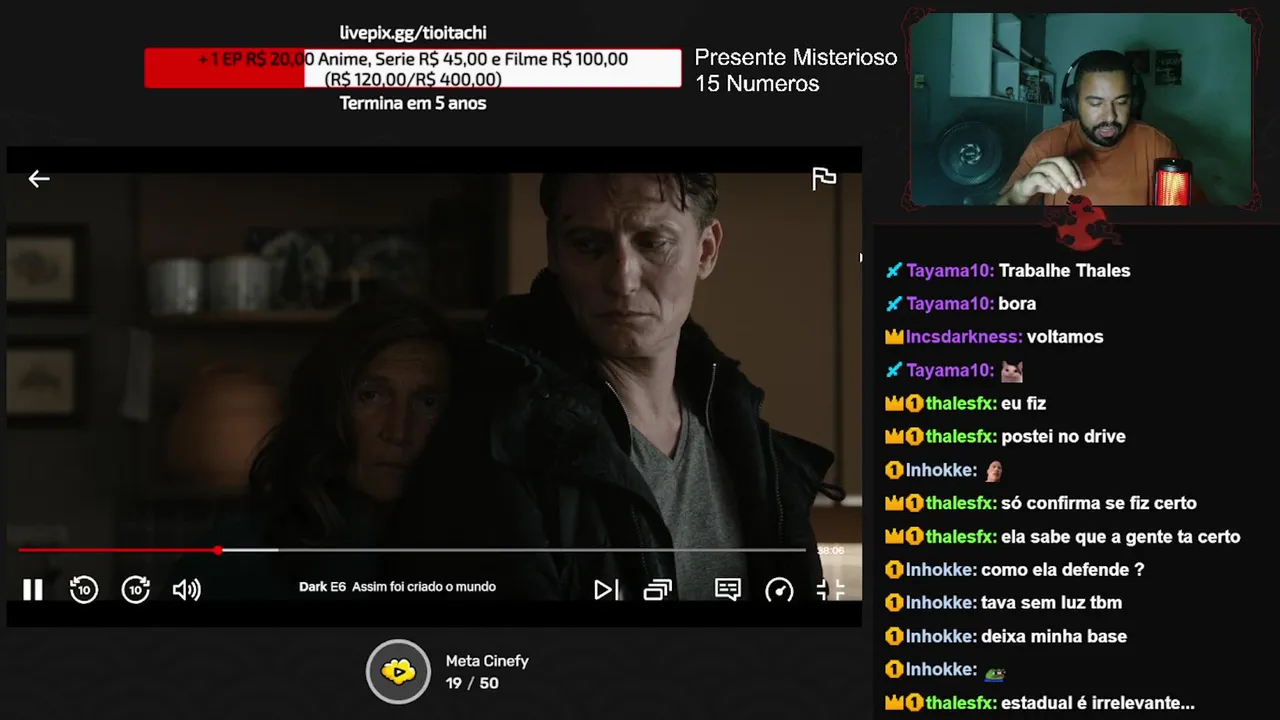Image resolution: width=1280 pixels, height=720 pixels.
Task: Click the remaining time label on the timeline
Action: [831, 550]
